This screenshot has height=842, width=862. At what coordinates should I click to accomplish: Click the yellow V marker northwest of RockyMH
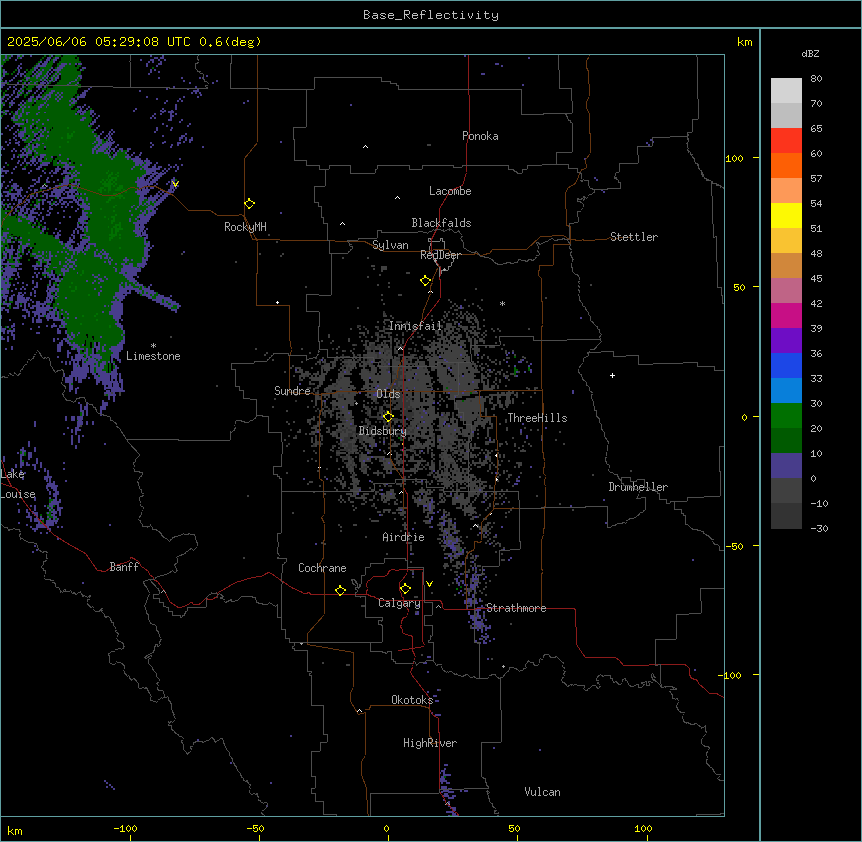(175, 184)
